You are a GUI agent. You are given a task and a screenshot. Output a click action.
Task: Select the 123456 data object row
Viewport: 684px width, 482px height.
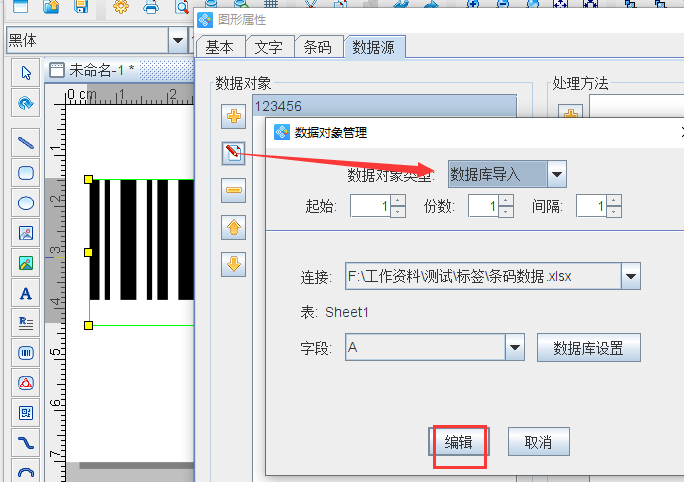(384, 106)
